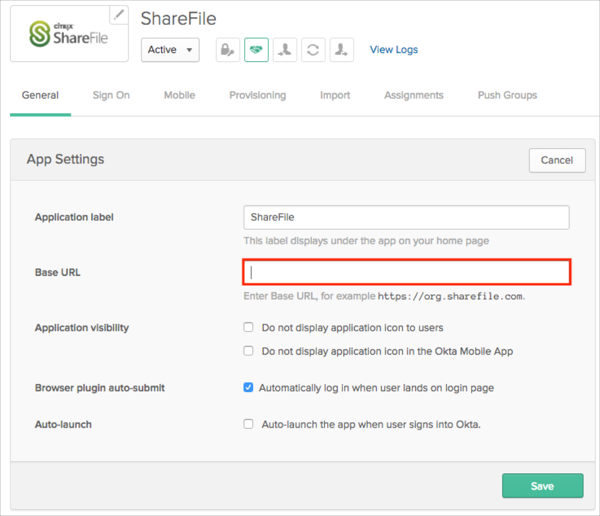Check 'Do not display application icon to users'
Viewport: 600px width, 516px height.
click(x=249, y=328)
